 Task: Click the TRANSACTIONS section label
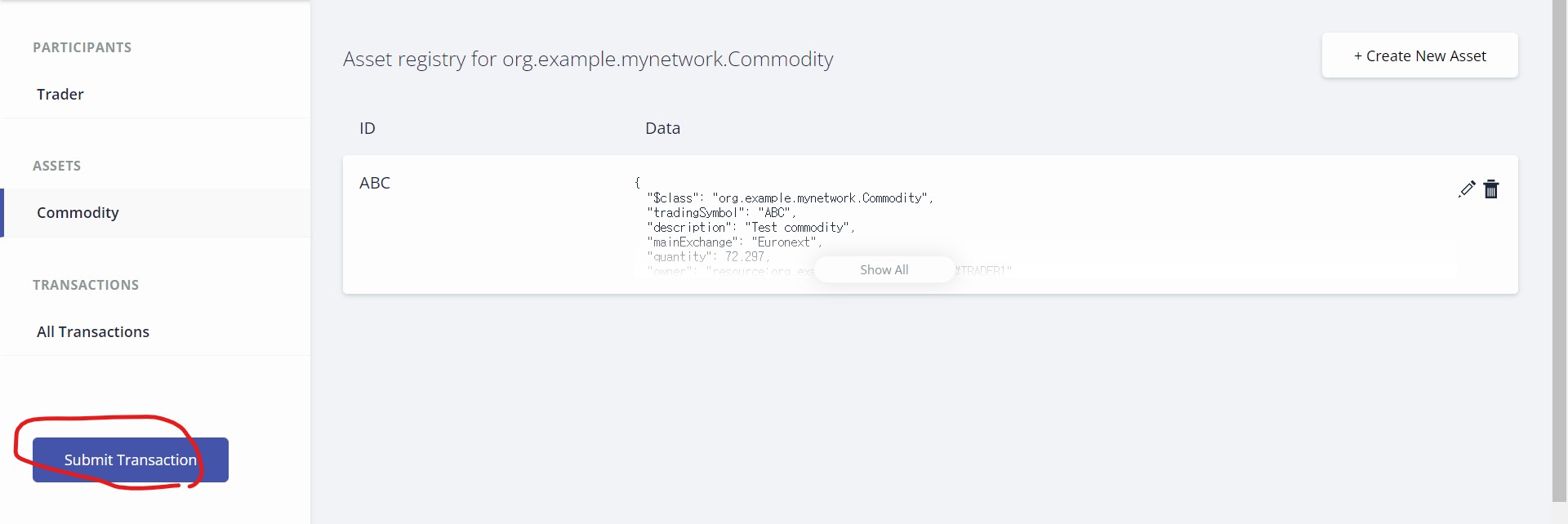point(86,285)
